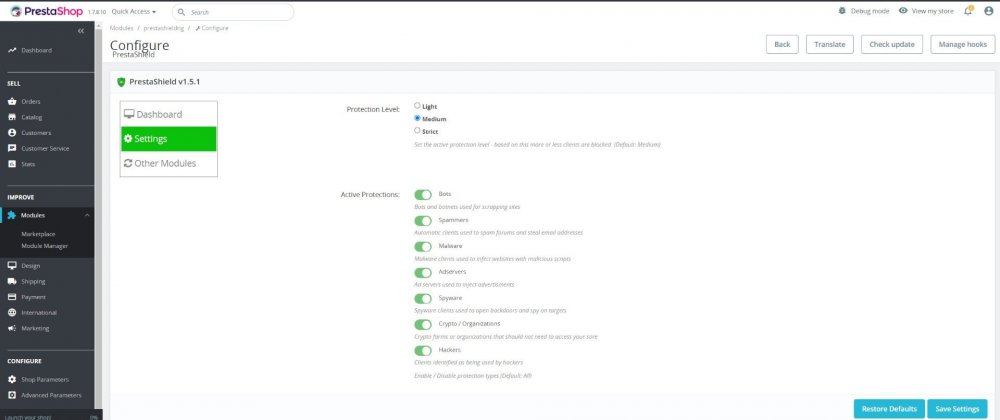This screenshot has height=420, width=1000.
Task: Click the Debug mode label
Action: point(870,11)
